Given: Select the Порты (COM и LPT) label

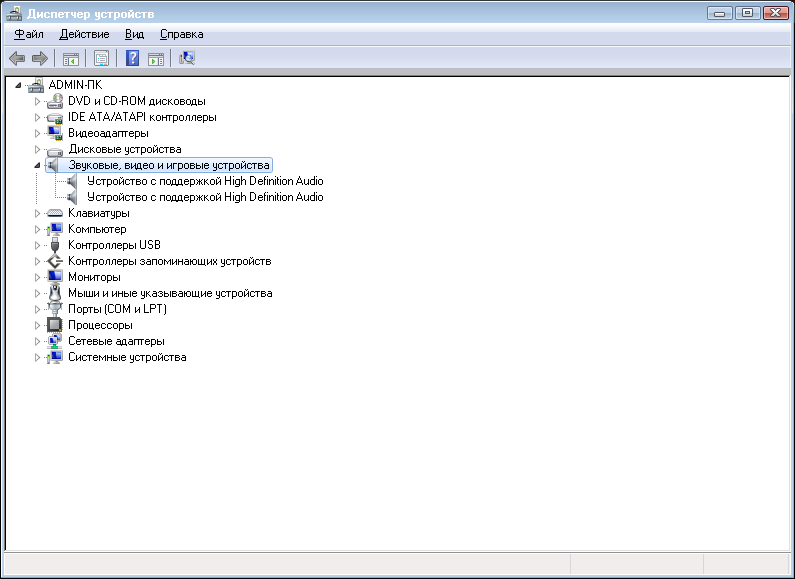Looking at the screenshot, I should (117, 309).
